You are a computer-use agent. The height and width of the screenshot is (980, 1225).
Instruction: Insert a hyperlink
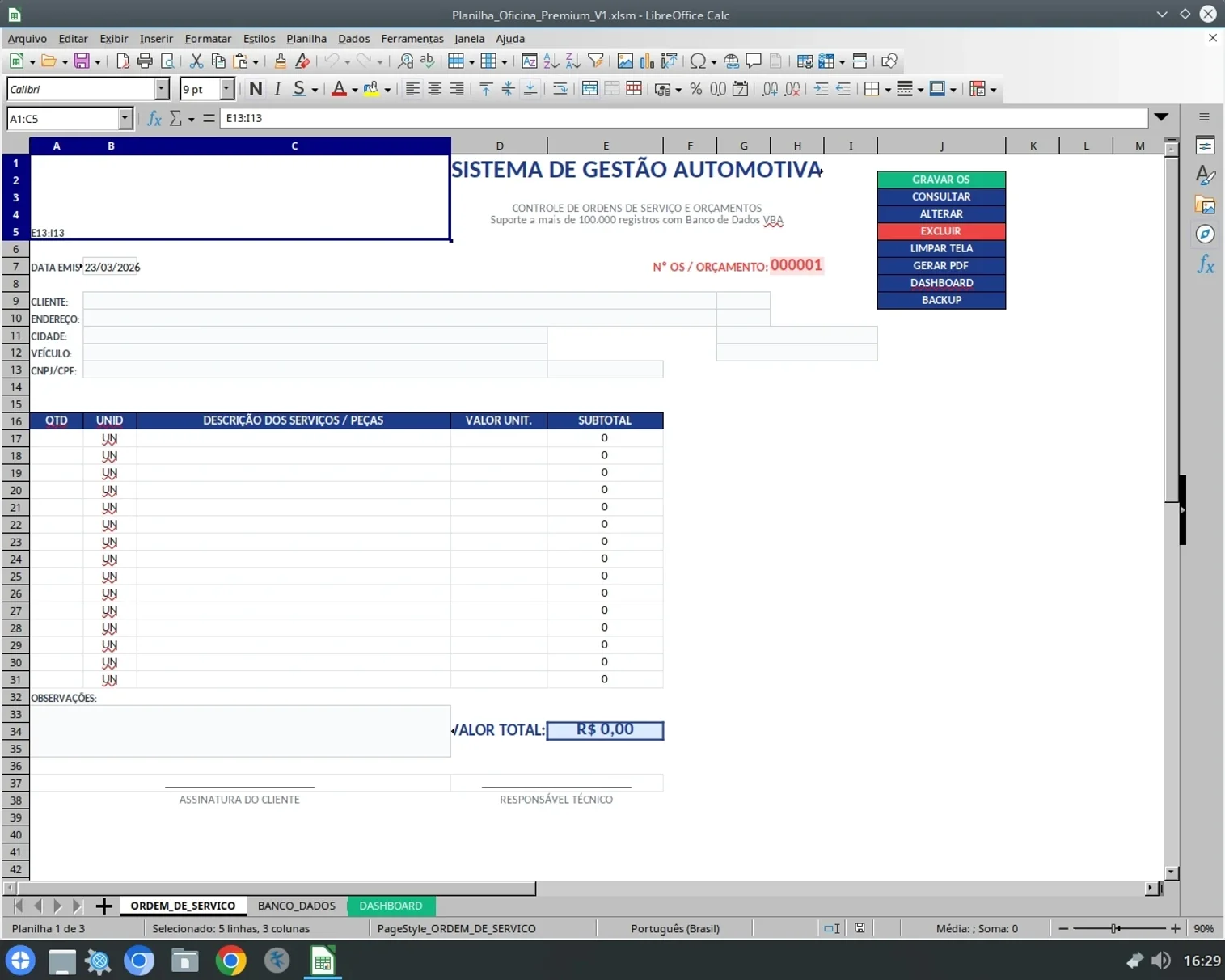pos(731,61)
